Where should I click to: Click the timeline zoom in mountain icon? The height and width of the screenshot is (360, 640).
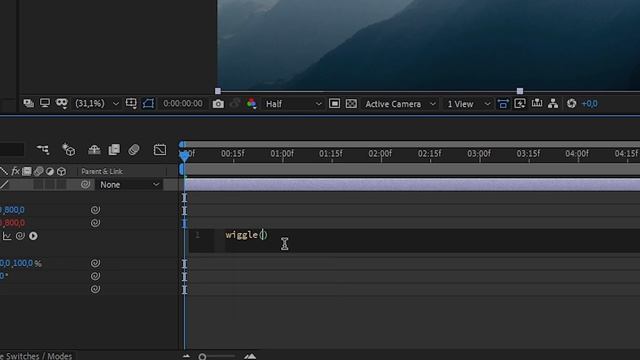click(250, 356)
